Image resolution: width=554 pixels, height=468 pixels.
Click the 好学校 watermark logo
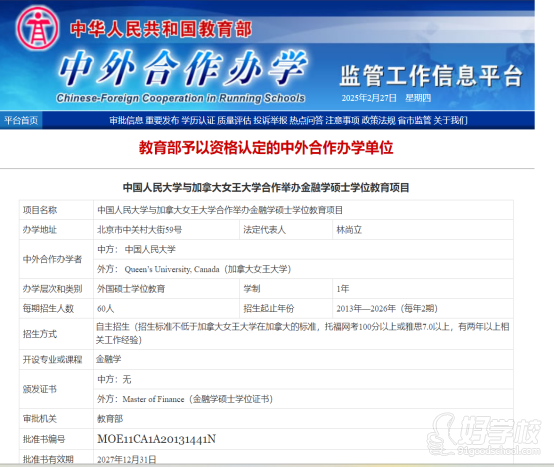tap(484, 434)
